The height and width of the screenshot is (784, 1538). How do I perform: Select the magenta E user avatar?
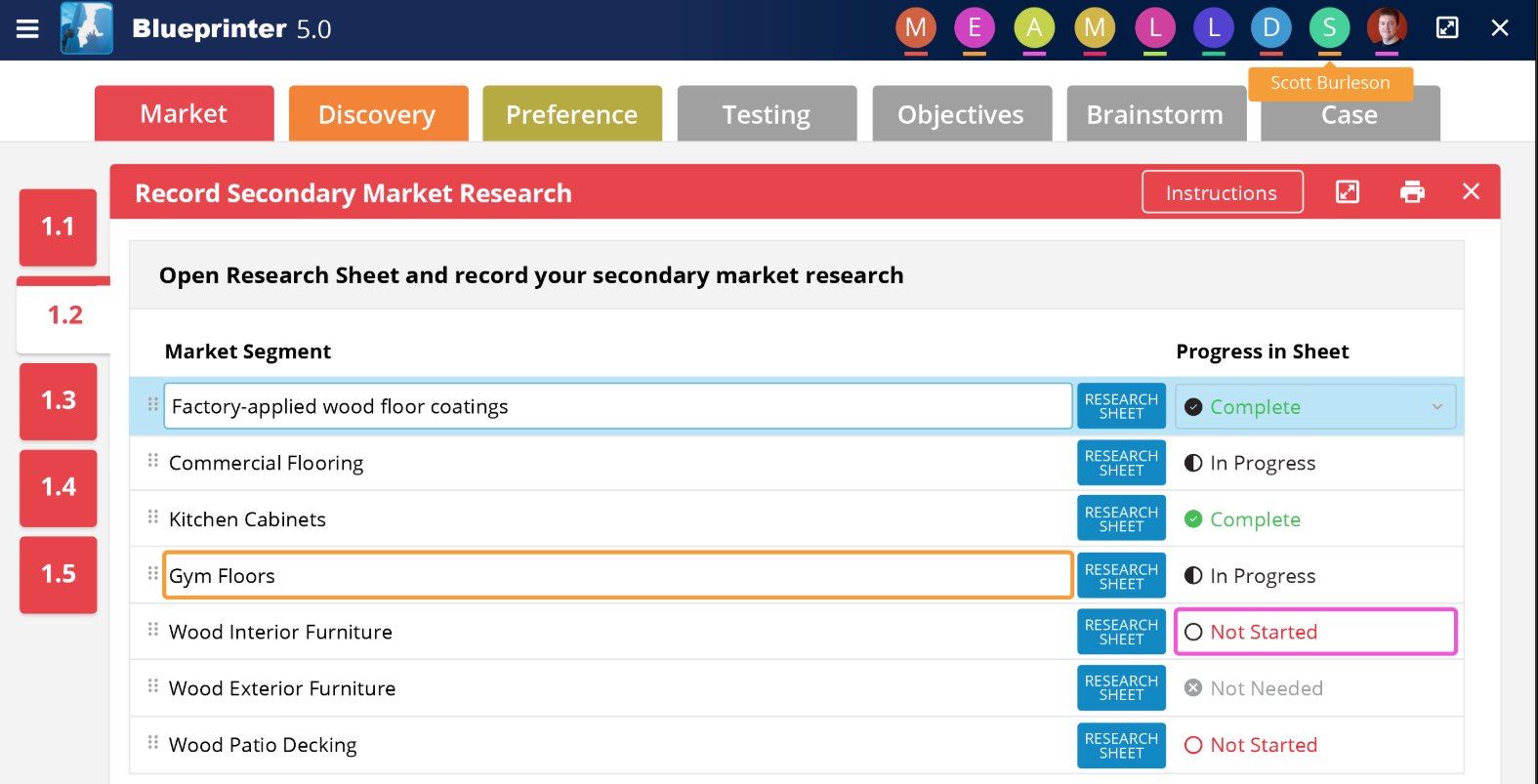click(x=975, y=28)
